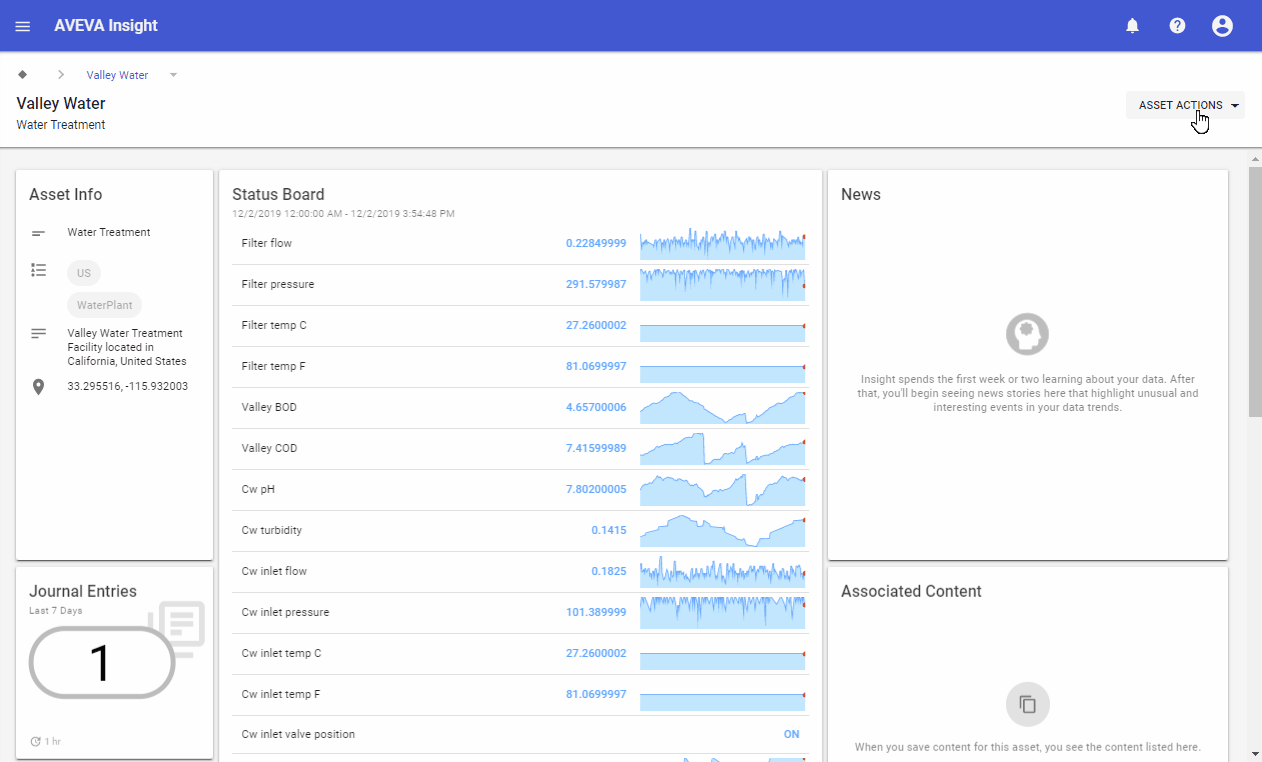Open the notifications bell
The width and height of the screenshot is (1262, 762).
pos(1132,26)
